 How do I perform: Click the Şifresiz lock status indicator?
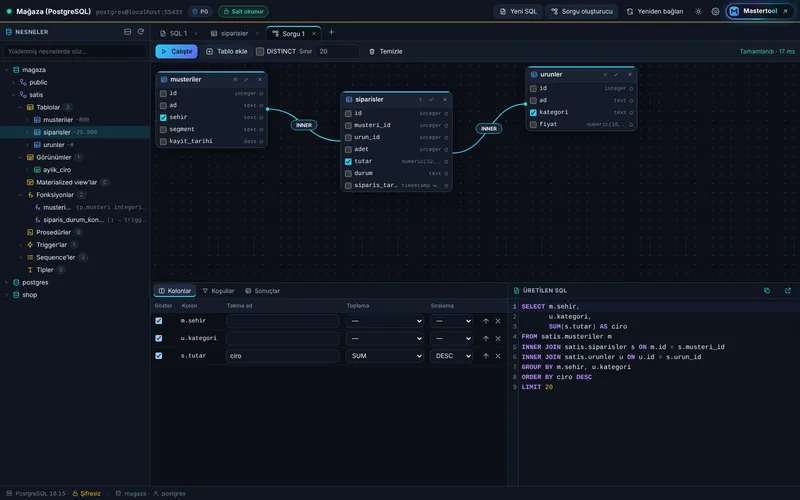pos(86,493)
